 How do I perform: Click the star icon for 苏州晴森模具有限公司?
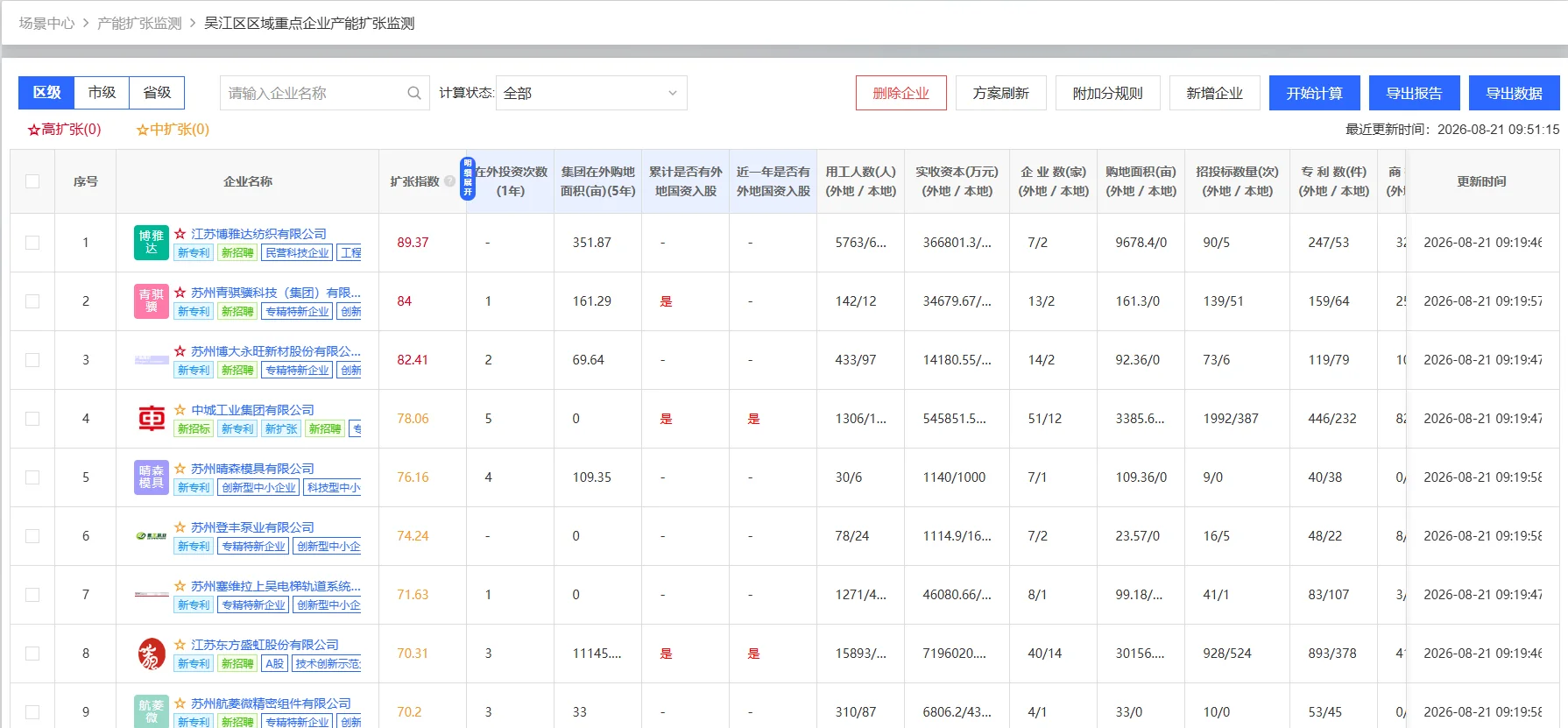click(180, 469)
